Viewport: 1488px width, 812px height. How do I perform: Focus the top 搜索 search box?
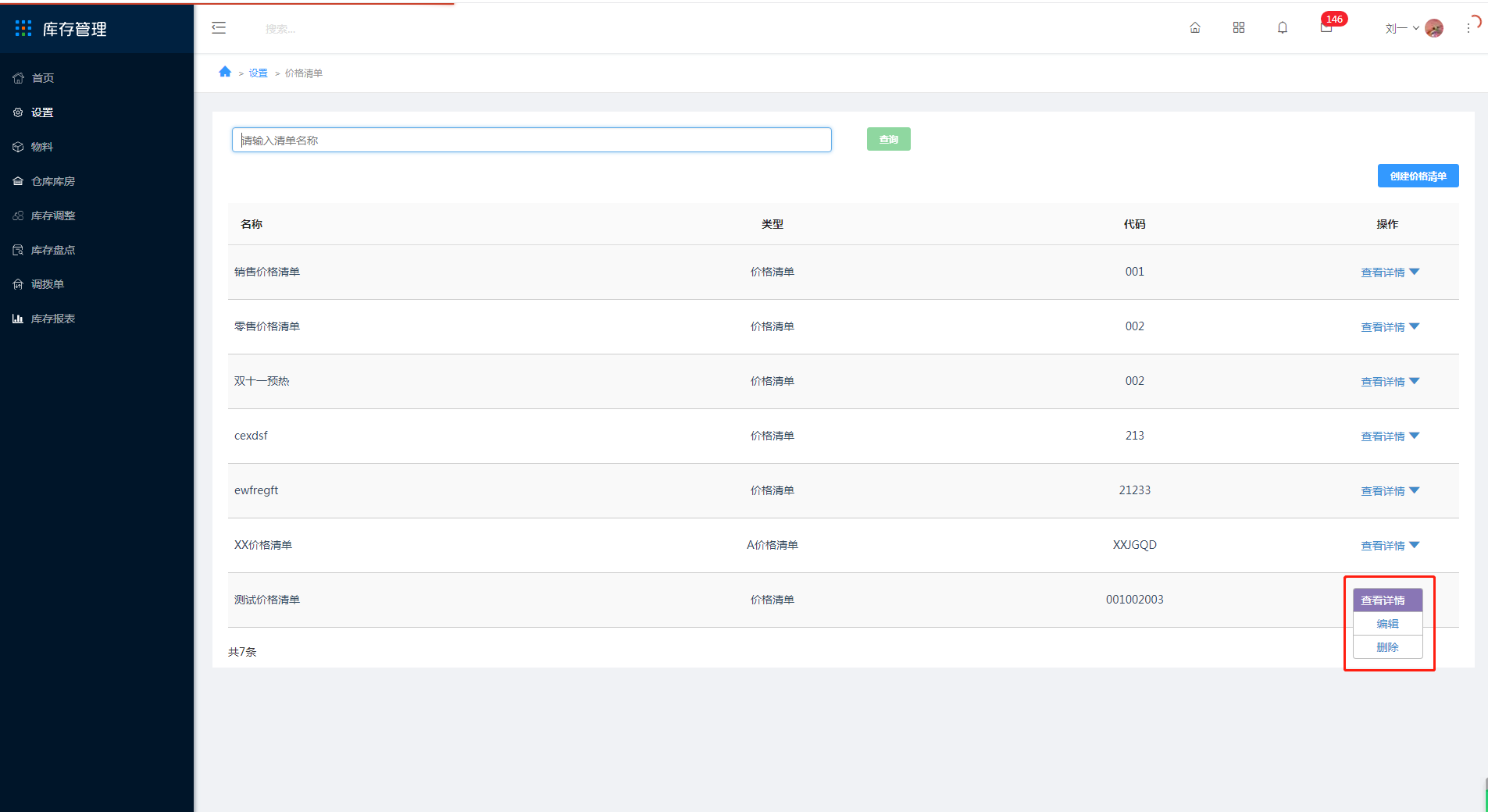click(281, 29)
